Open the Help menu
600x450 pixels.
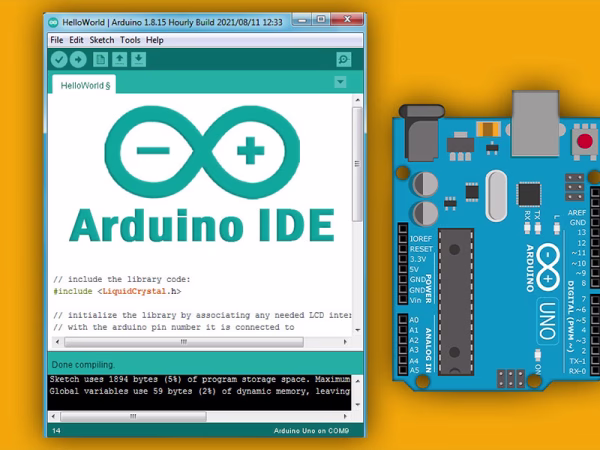tap(155, 40)
